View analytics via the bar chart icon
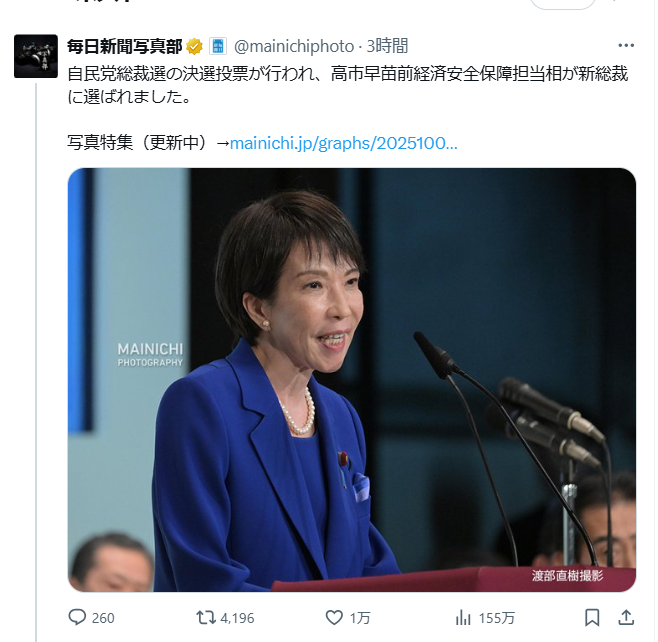Image resolution: width=658 pixels, height=642 pixels. coord(463,618)
